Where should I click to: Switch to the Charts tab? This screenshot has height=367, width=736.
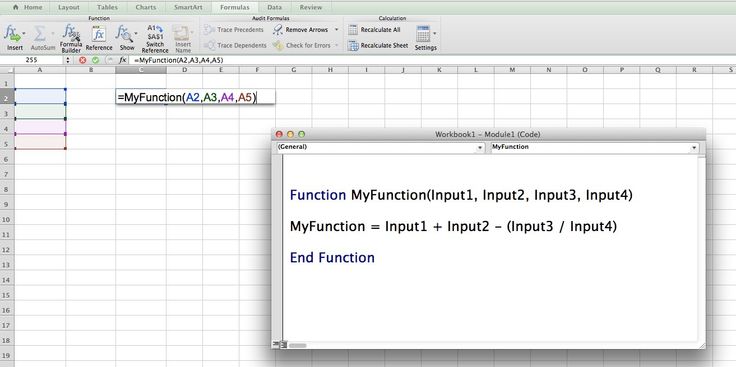click(146, 8)
